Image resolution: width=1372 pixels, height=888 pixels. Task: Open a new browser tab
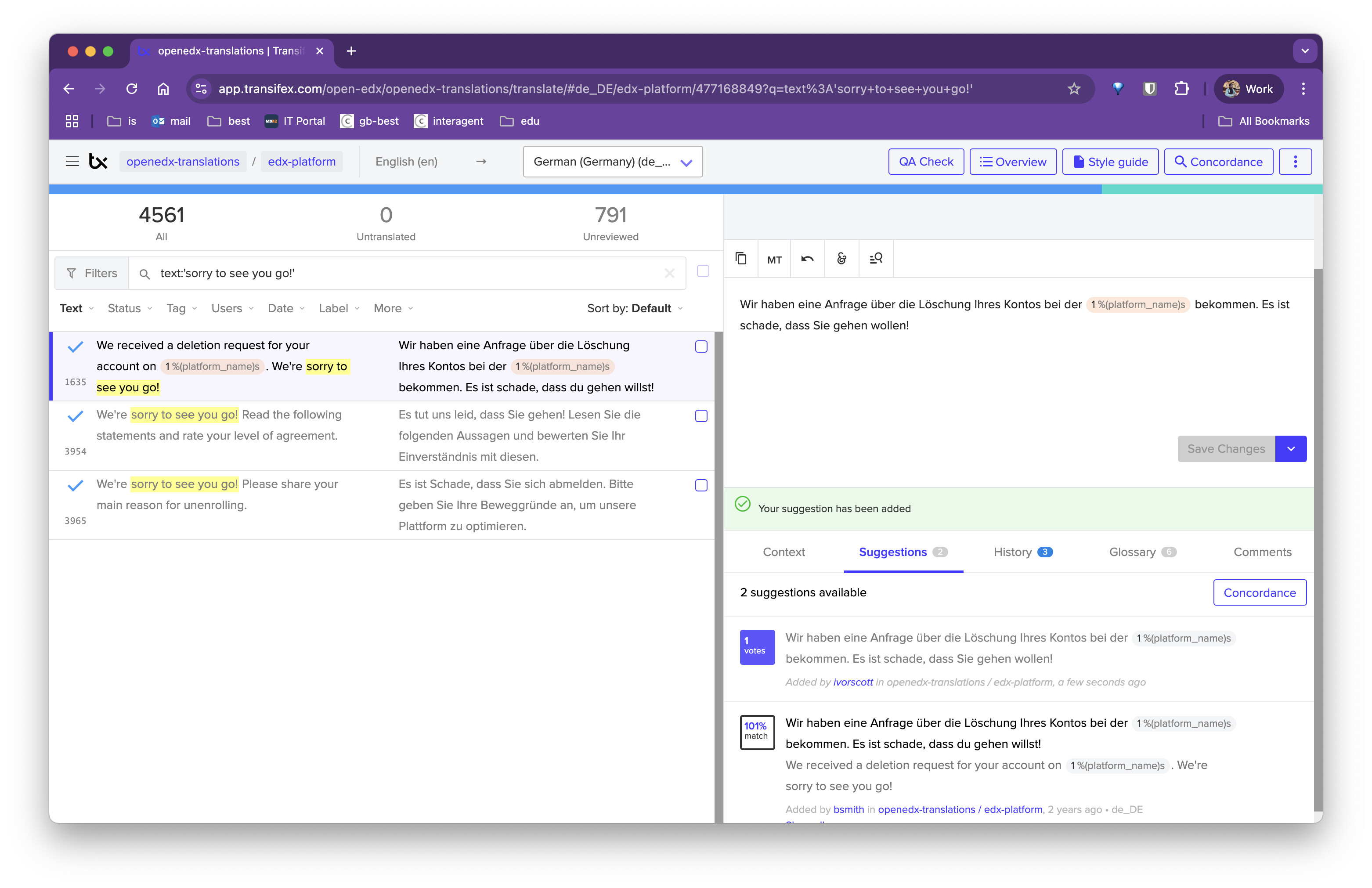(x=351, y=51)
